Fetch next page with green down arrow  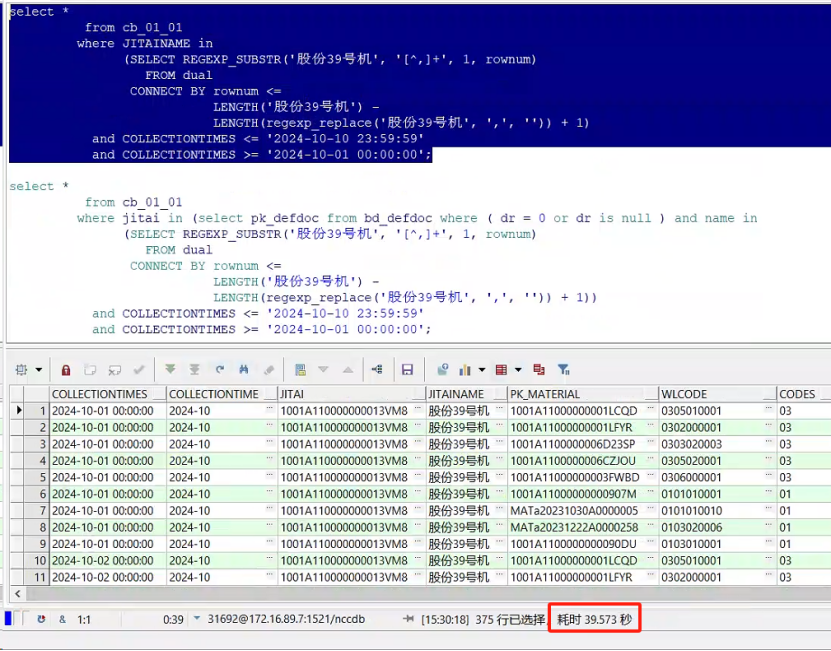[170, 369]
